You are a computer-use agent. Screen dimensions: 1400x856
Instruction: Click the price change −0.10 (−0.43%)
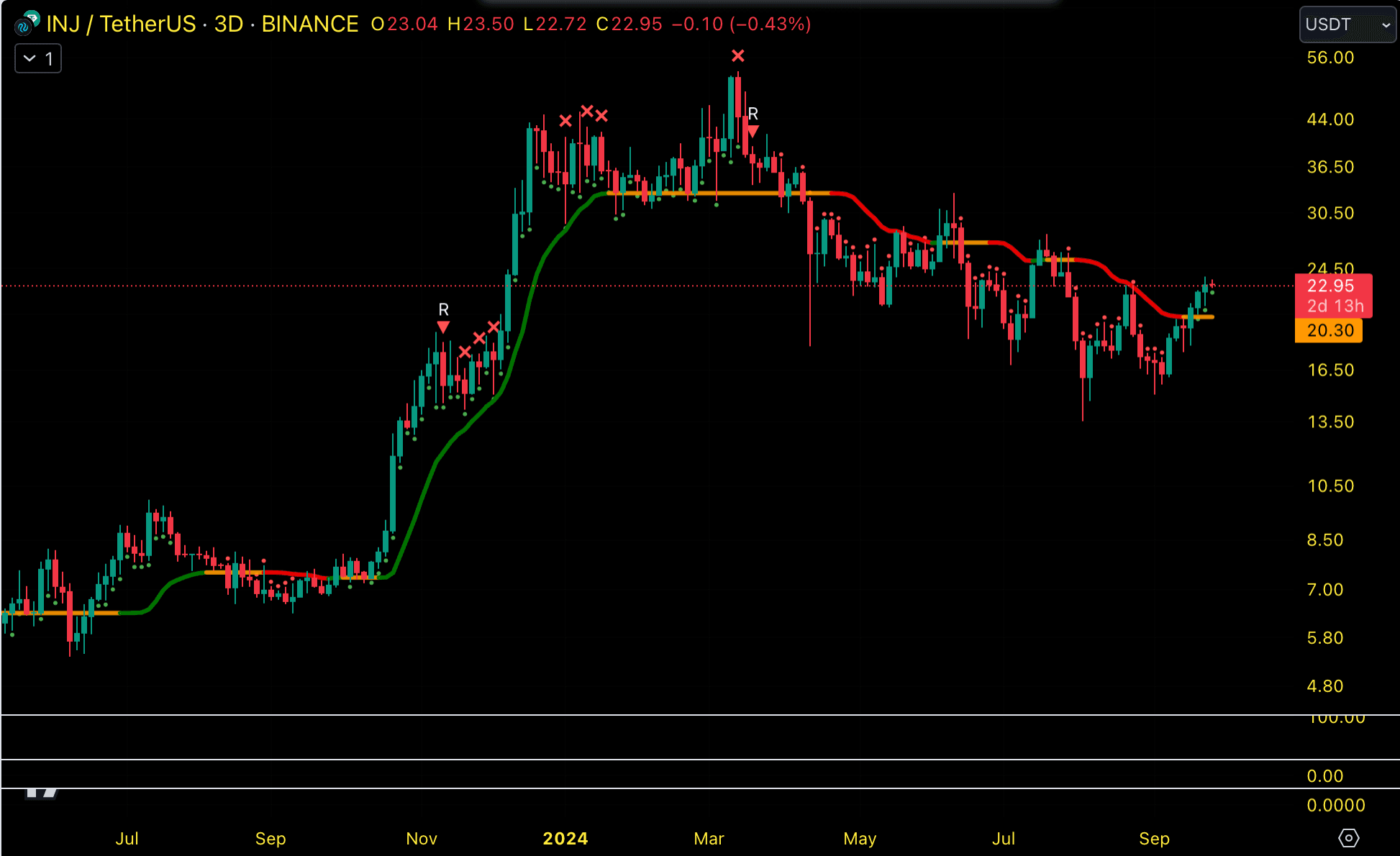741,24
